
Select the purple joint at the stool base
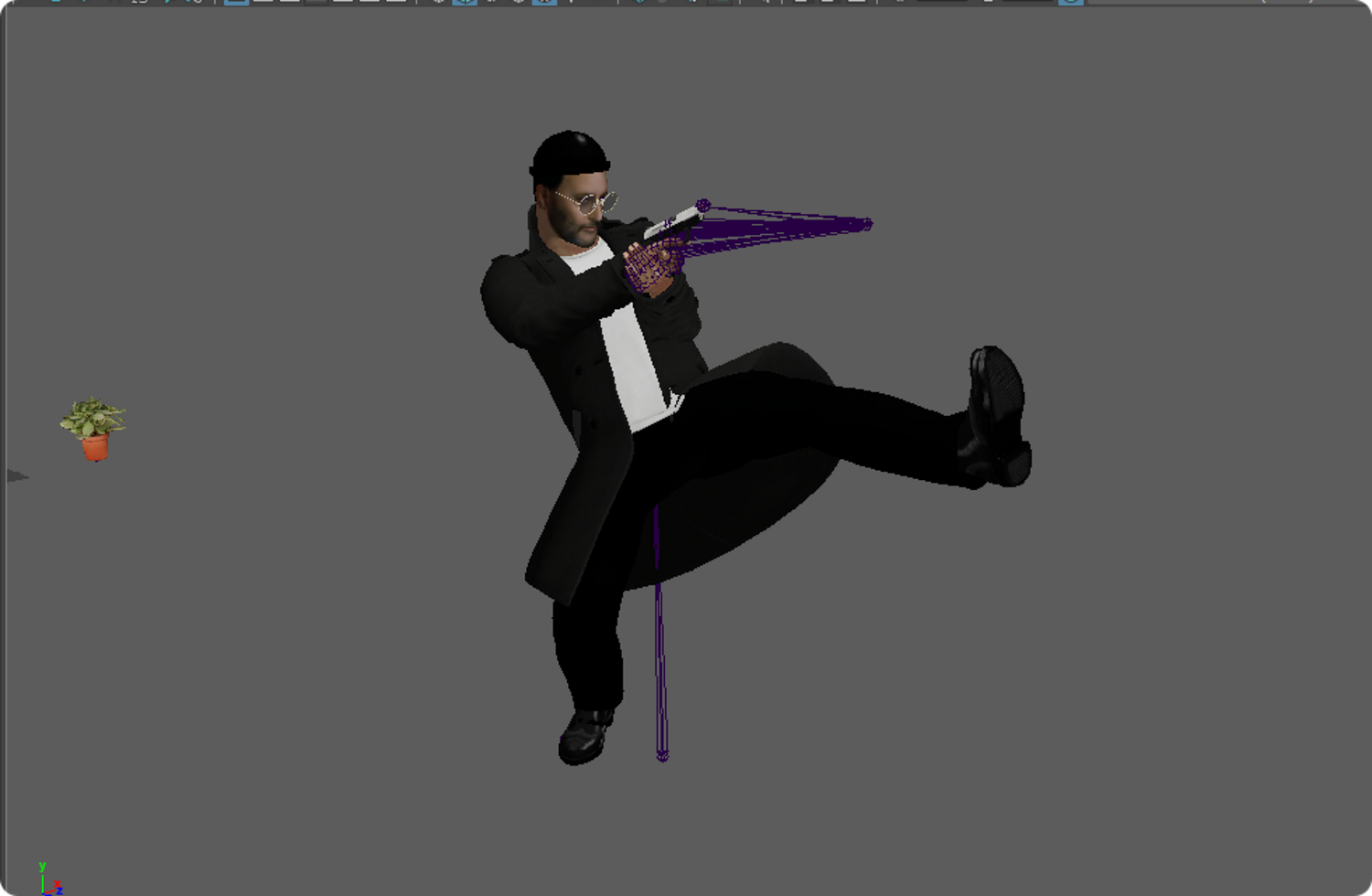[662, 755]
